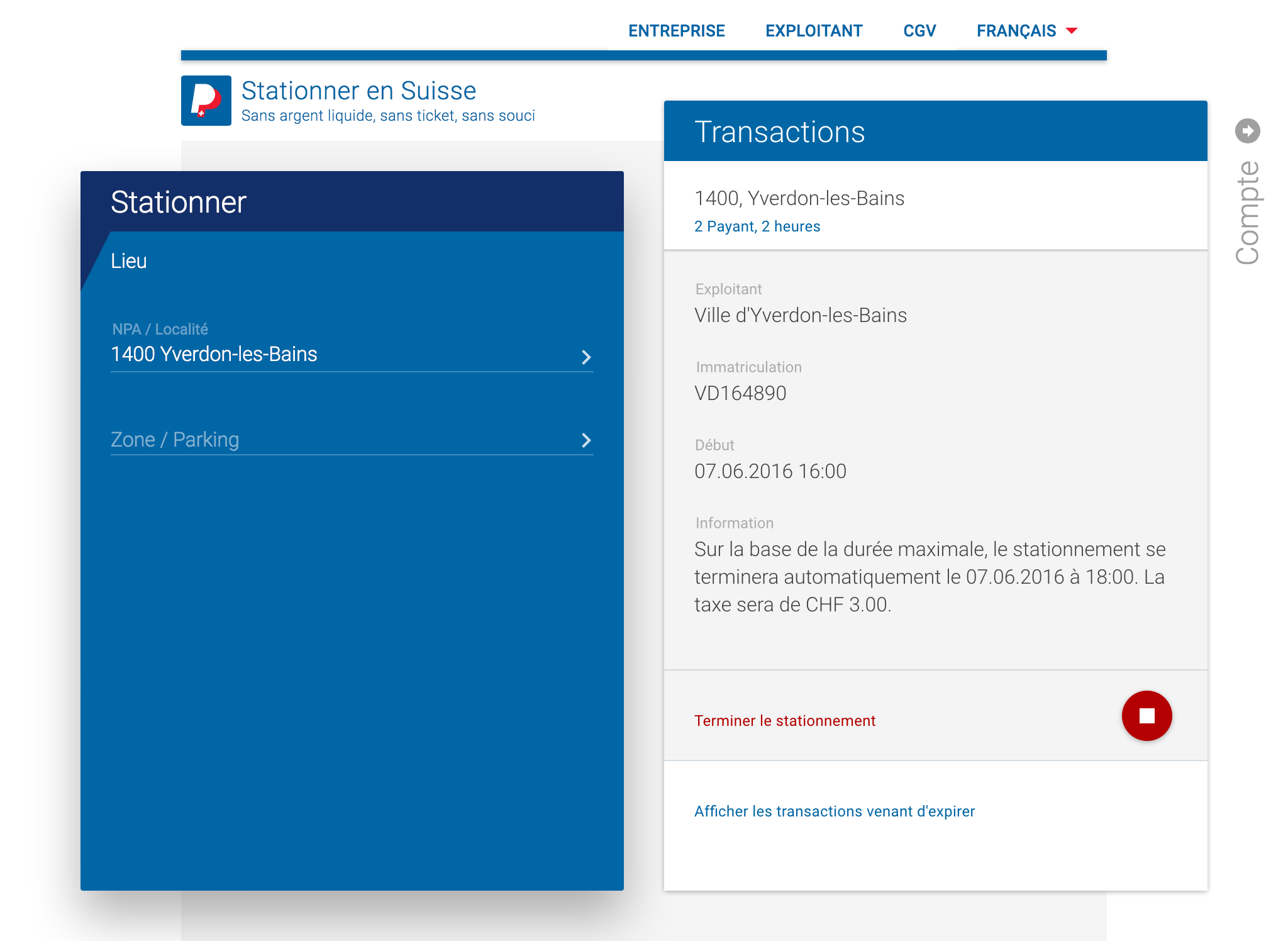Click Terminer le stationnement link
This screenshot has height=941, width=1288.
[x=784, y=721]
